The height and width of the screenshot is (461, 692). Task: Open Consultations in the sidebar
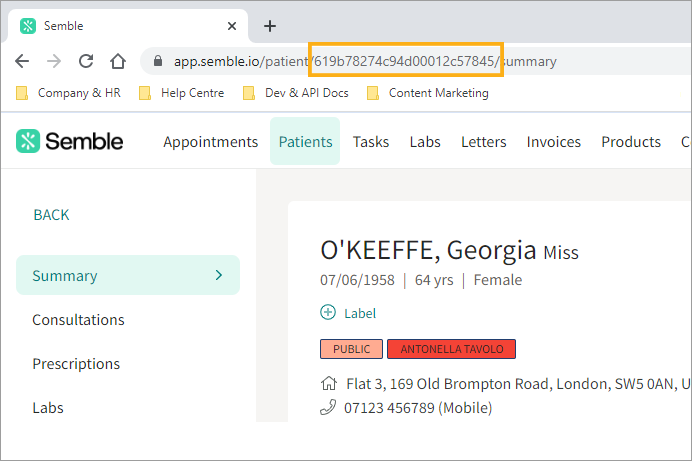pyautogui.click(x=79, y=319)
